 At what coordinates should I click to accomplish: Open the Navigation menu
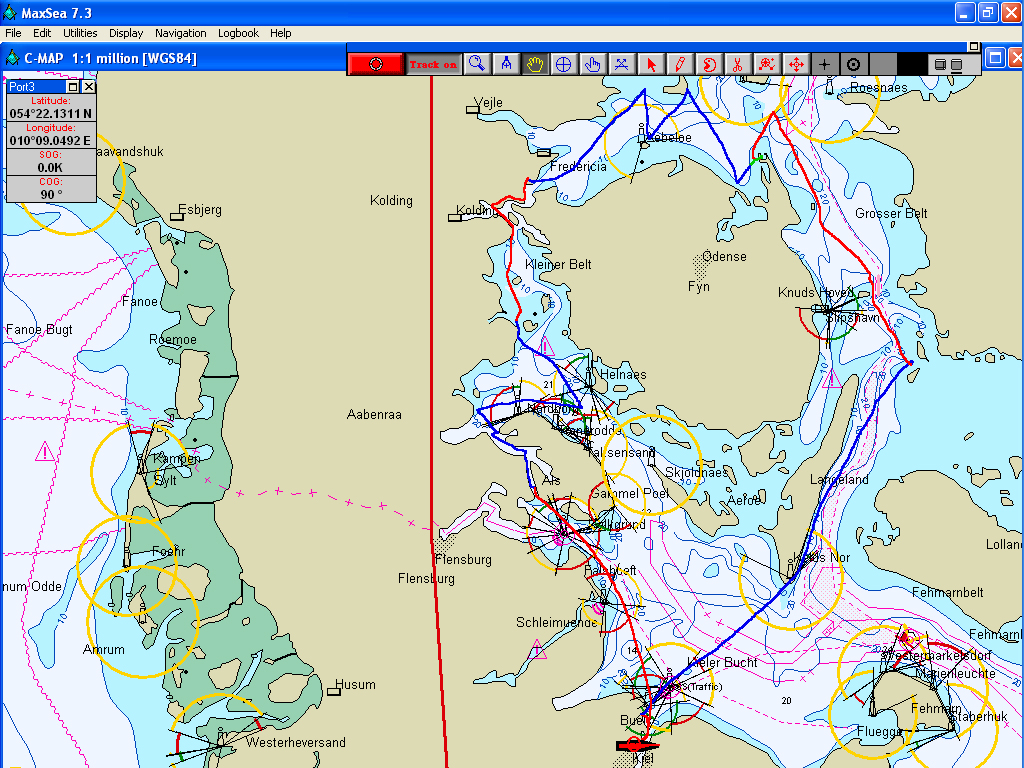tap(181, 33)
